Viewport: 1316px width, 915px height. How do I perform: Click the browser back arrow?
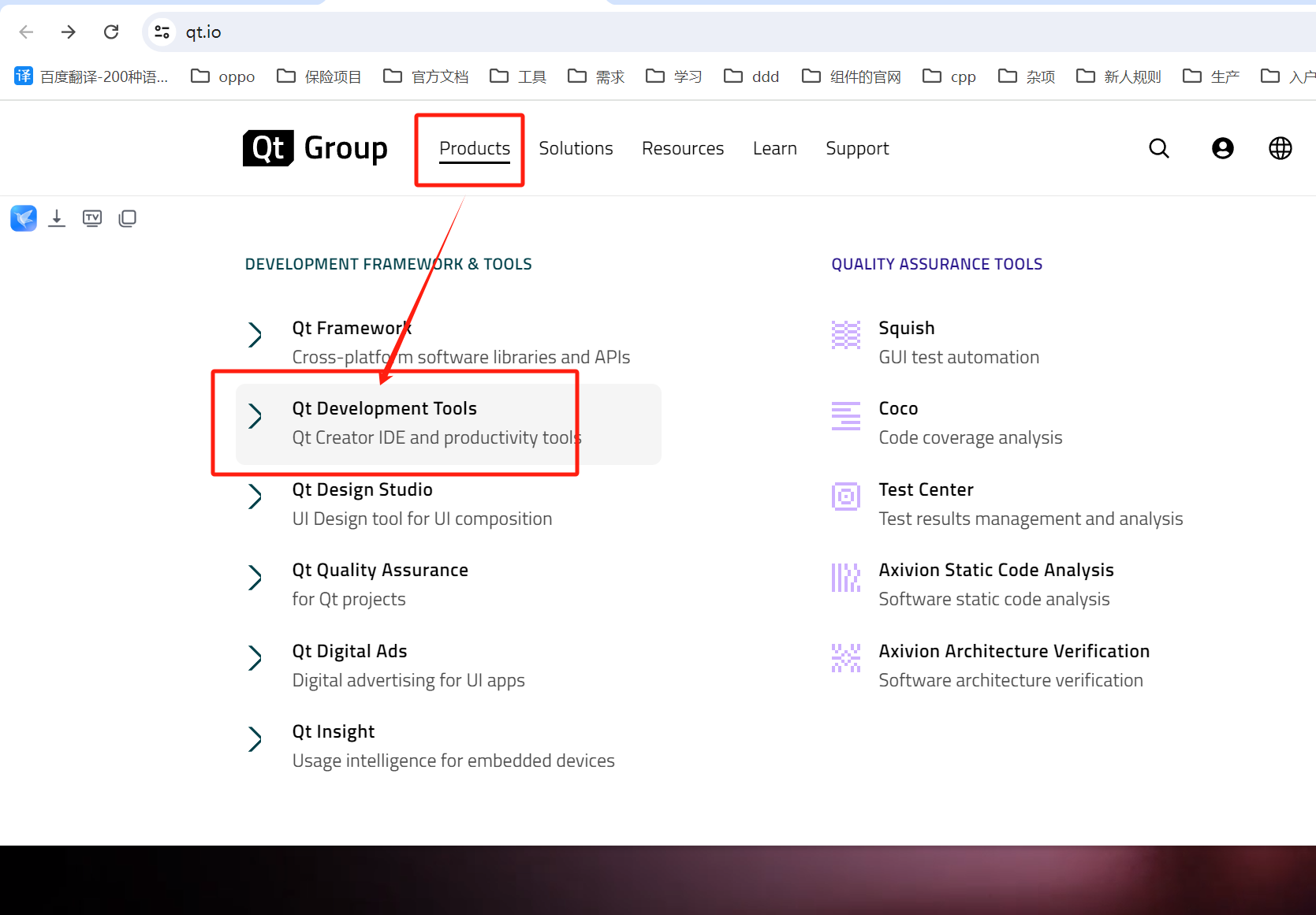tap(26, 32)
